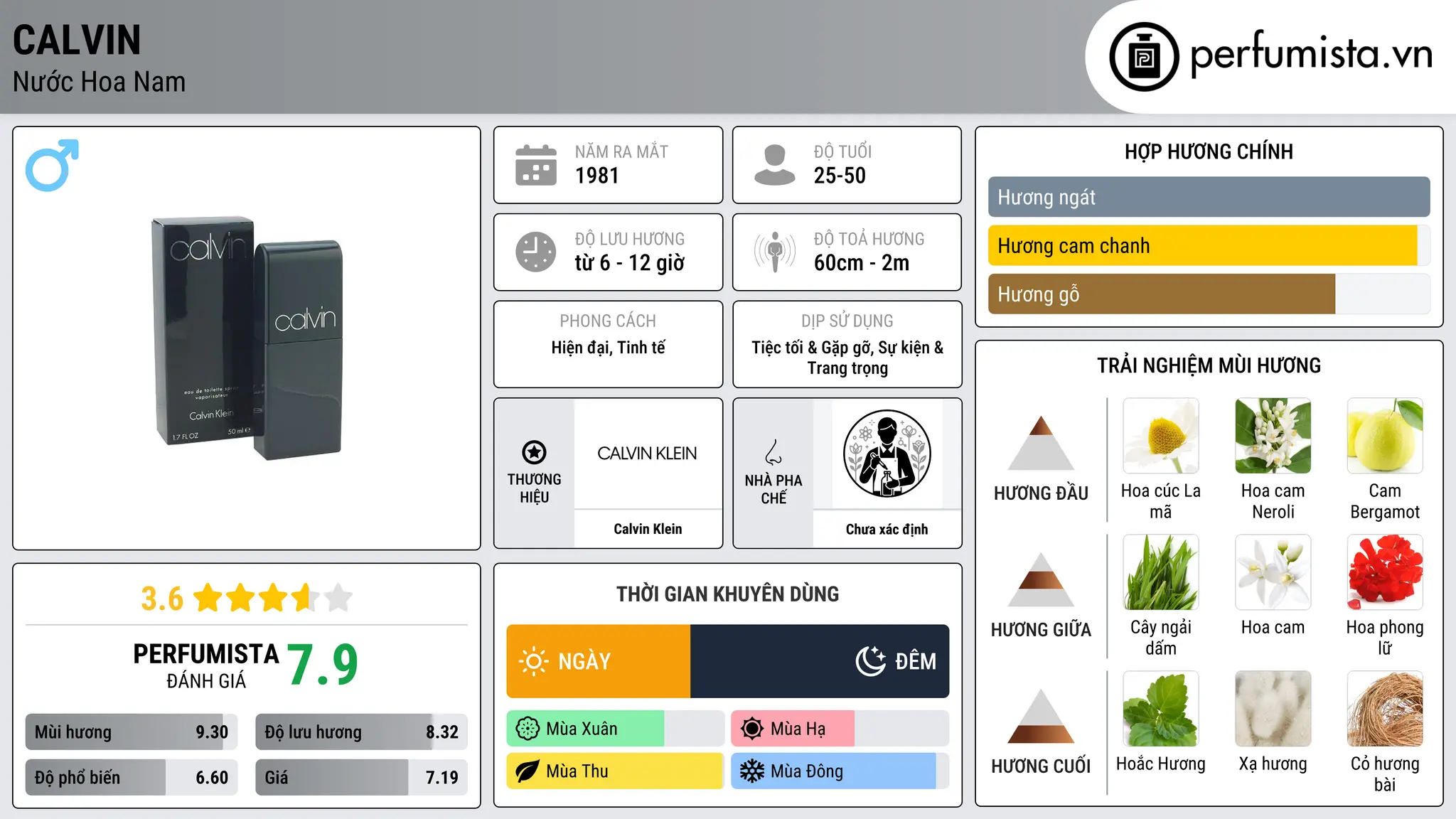The image size is (1456, 819).
Task: Open the Hoắc Hương note image
Action: tap(1160, 709)
